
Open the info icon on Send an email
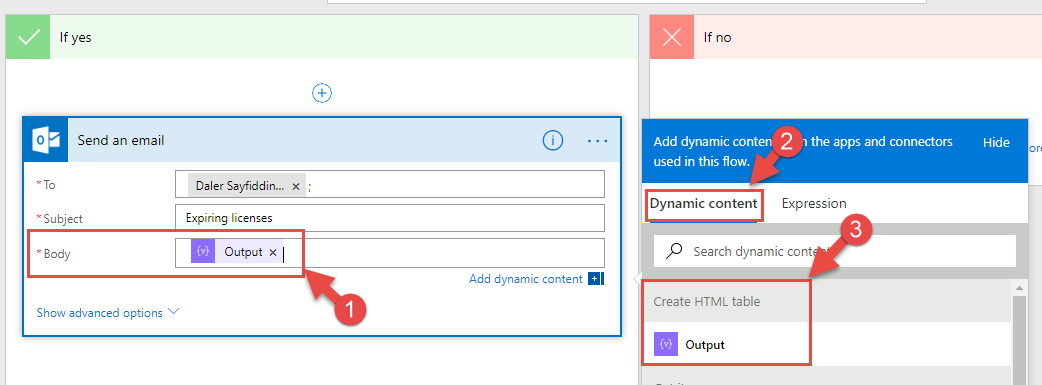pos(553,140)
